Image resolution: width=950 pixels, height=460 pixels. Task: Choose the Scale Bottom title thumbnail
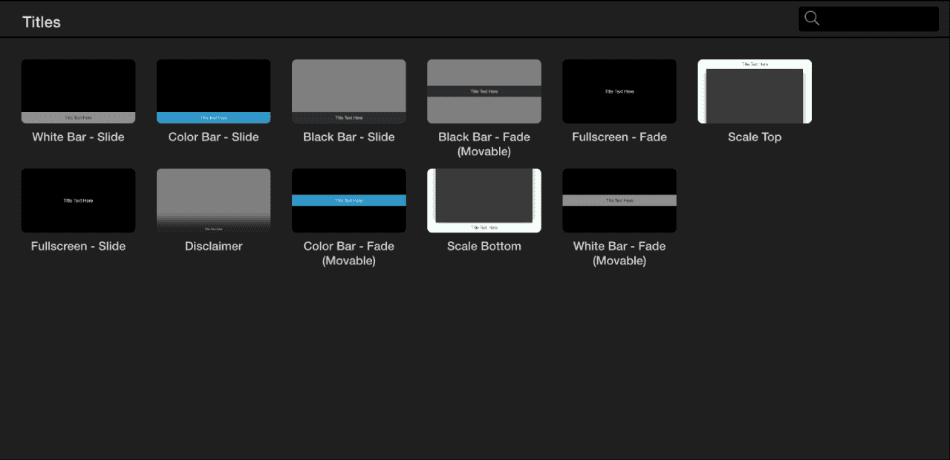(x=484, y=201)
